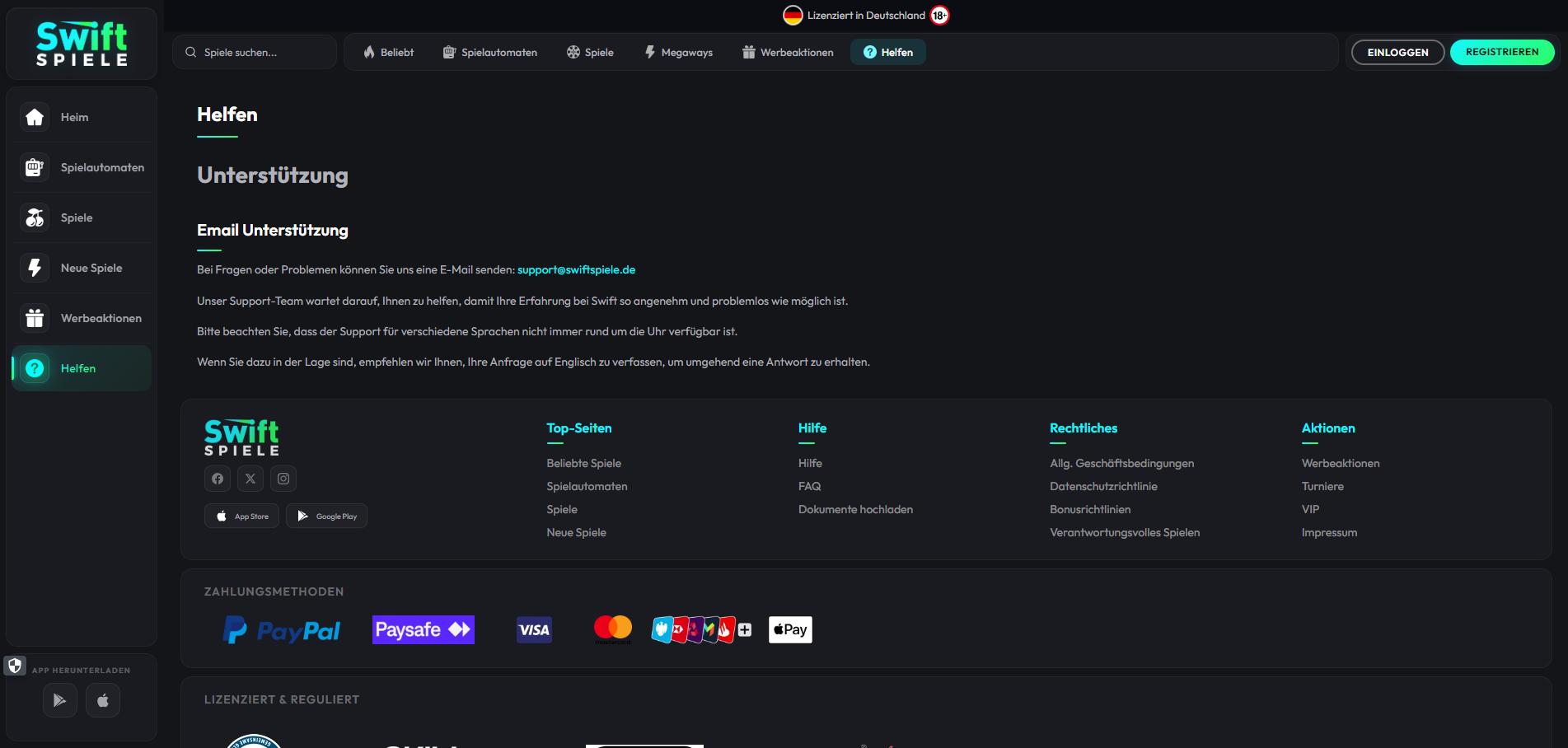Click the Swift Spiele footer logo
Viewport: 1568px width, 748px height.
[241, 437]
